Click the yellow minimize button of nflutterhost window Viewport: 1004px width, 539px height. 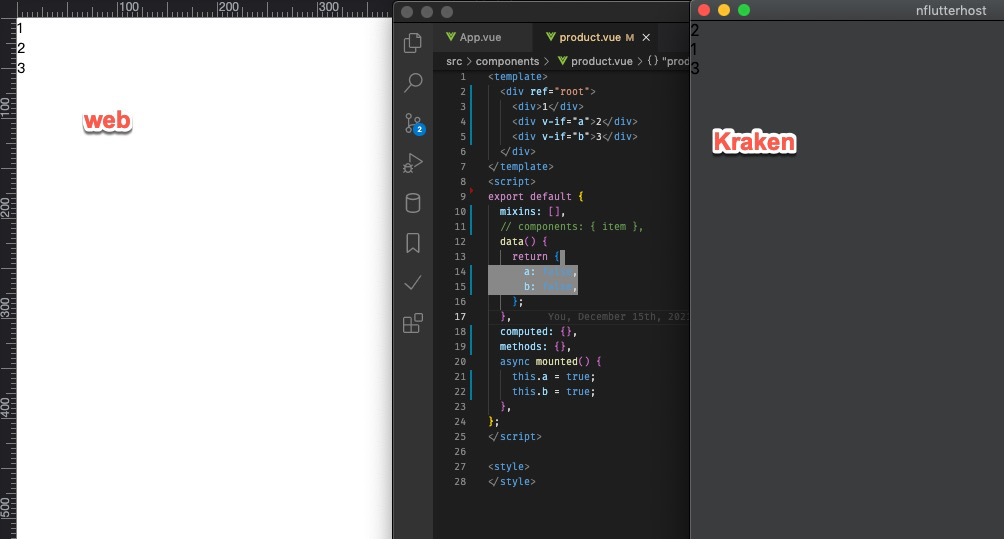[x=724, y=10]
